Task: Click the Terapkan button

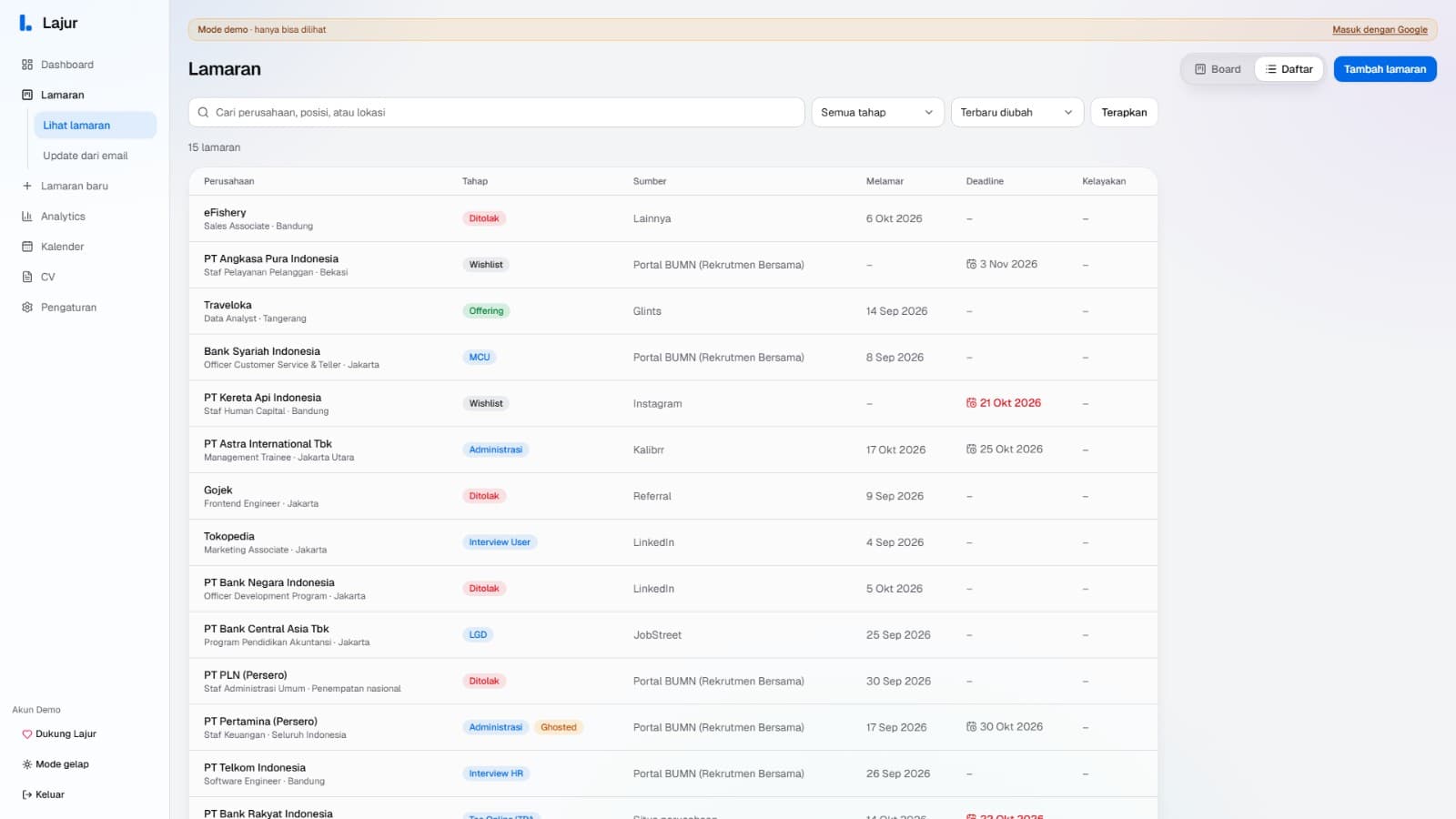Action: tap(1124, 113)
